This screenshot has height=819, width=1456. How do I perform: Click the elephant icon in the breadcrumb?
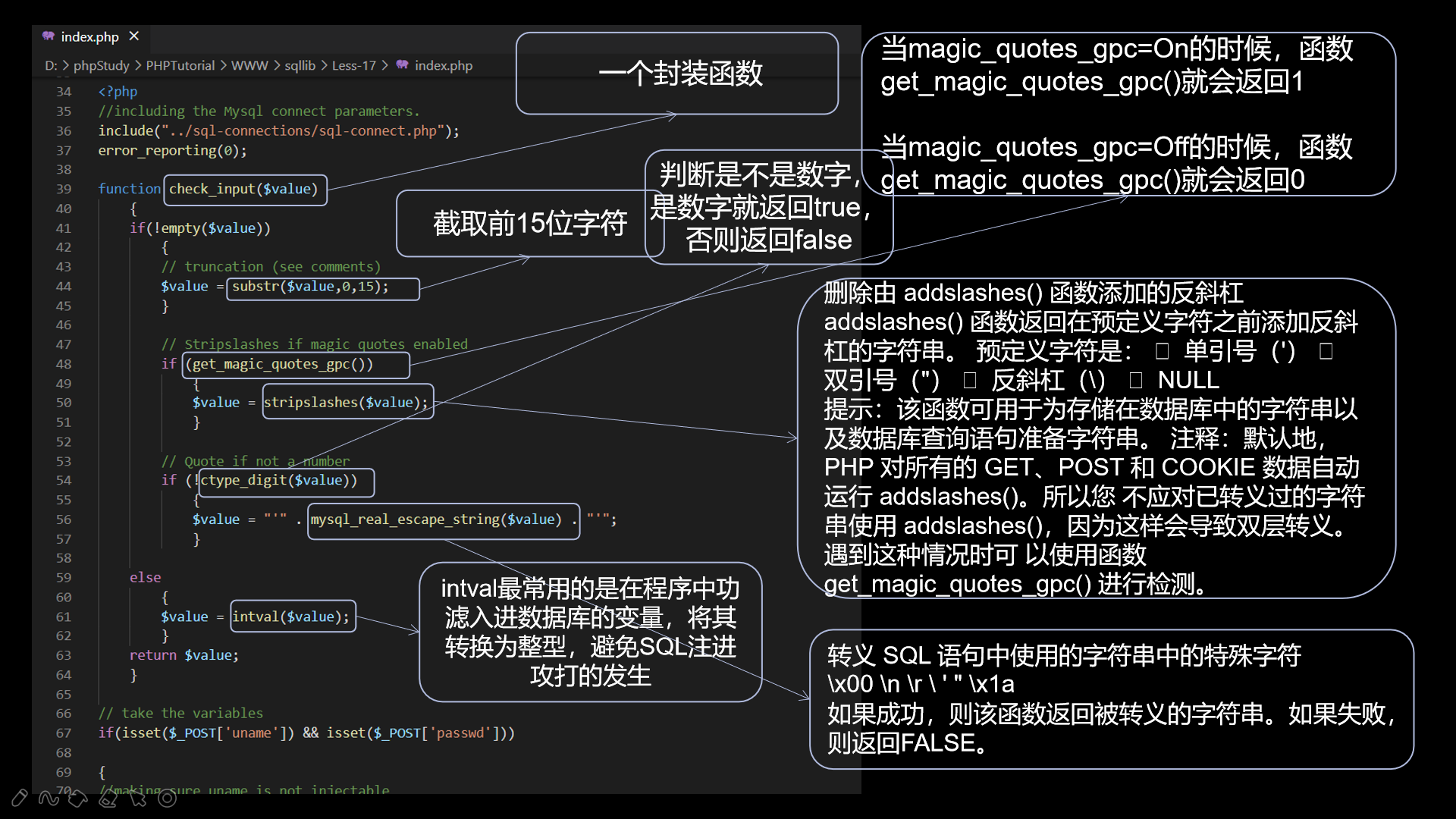tap(402, 65)
